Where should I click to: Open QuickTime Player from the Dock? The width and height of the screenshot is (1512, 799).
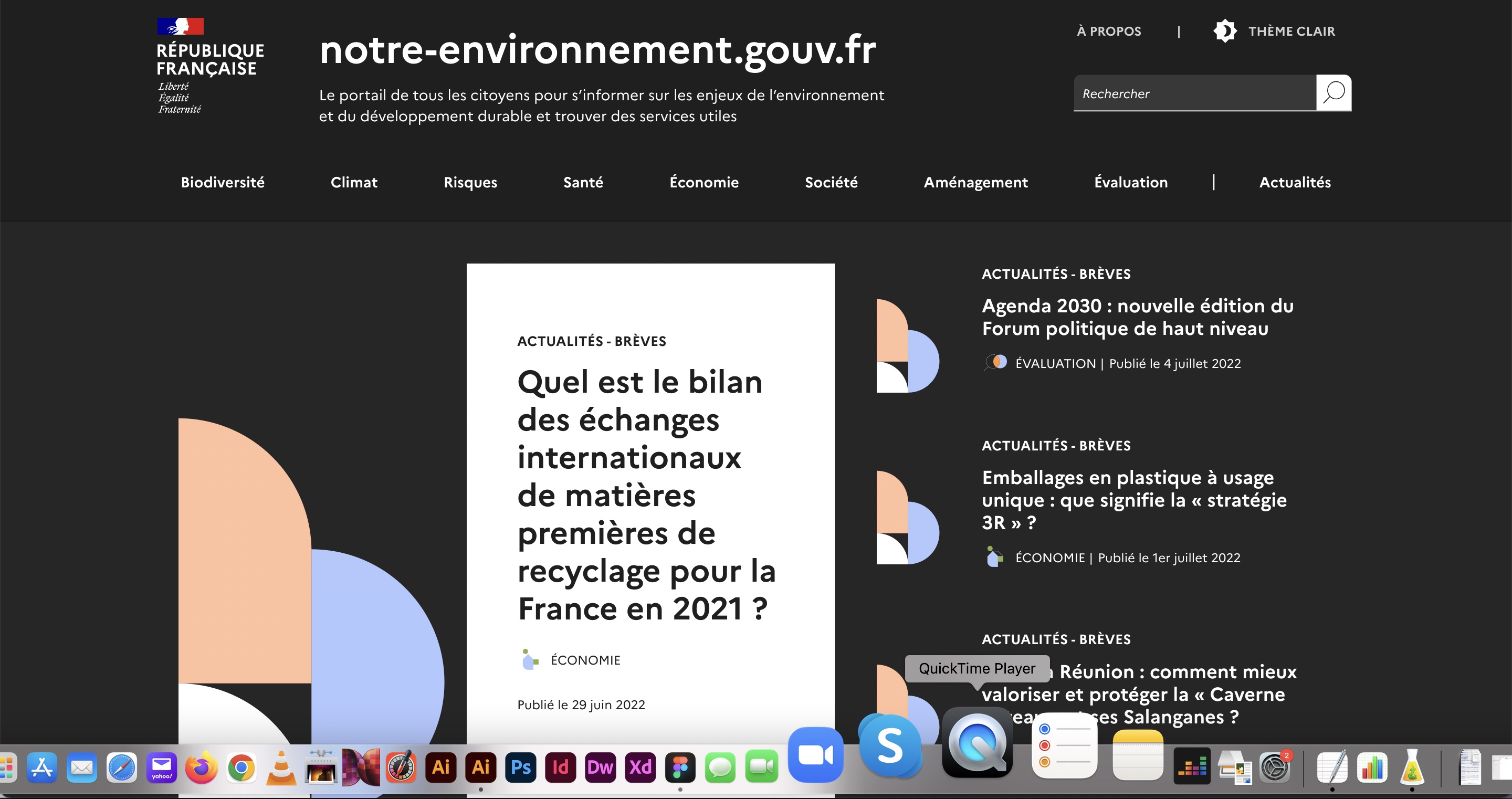point(977,743)
